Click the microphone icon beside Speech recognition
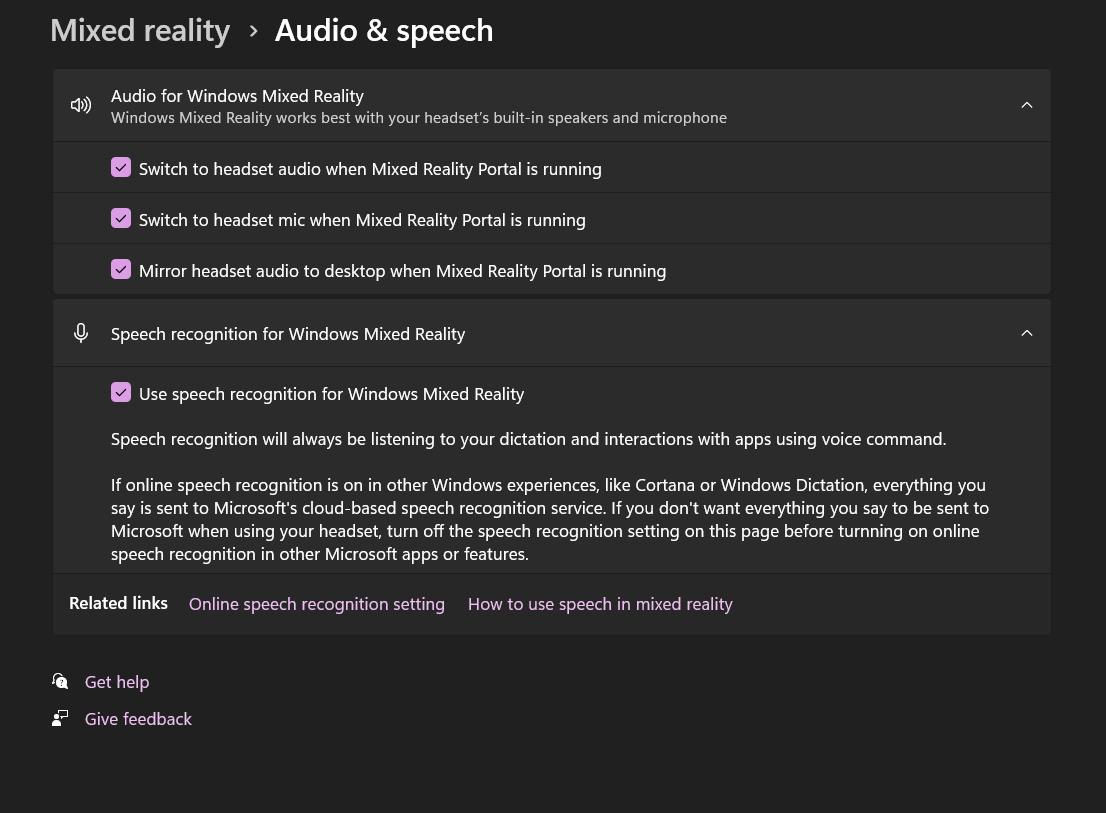Image resolution: width=1106 pixels, height=813 pixels. (81, 333)
